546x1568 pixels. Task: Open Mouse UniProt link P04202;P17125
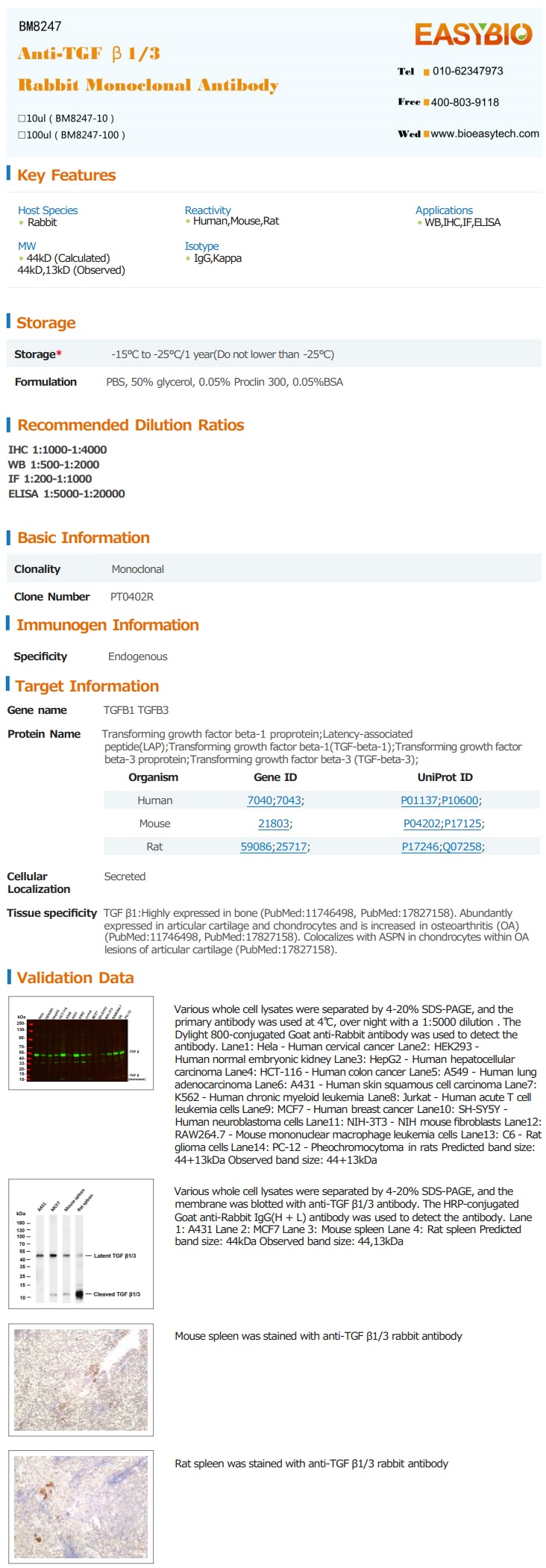click(442, 824)
